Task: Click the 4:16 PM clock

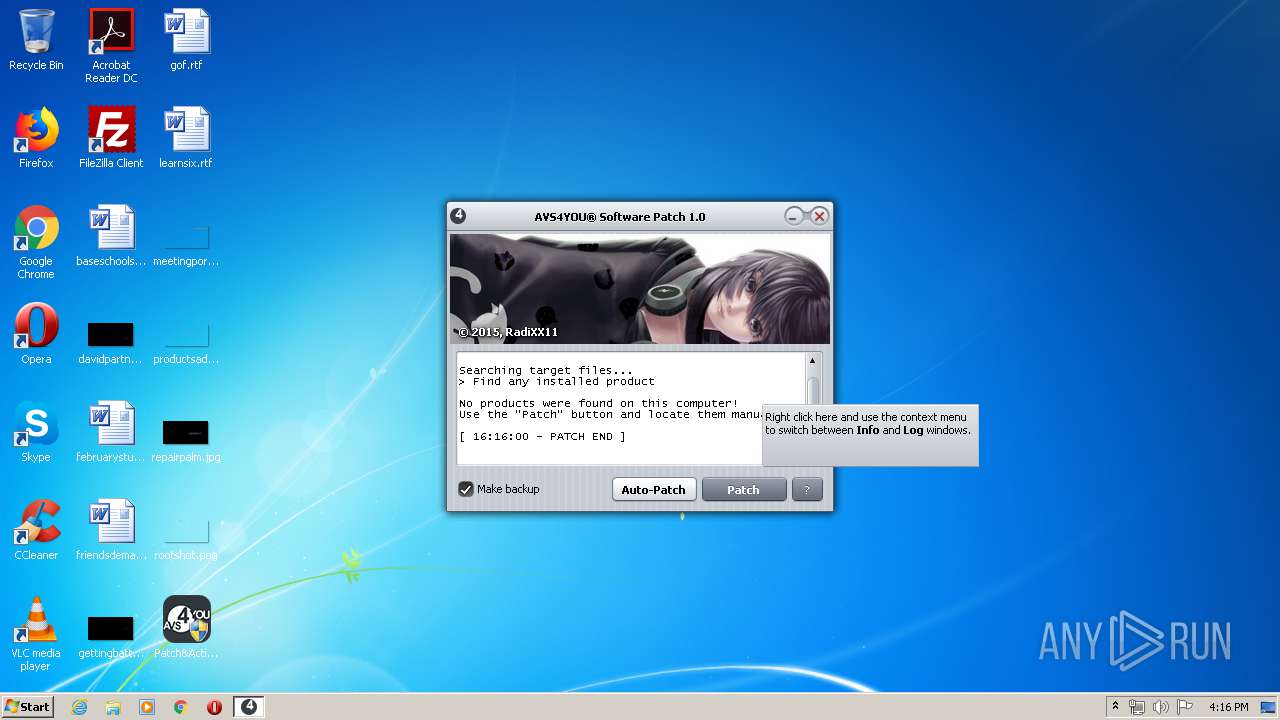Action: (1228, 707)
